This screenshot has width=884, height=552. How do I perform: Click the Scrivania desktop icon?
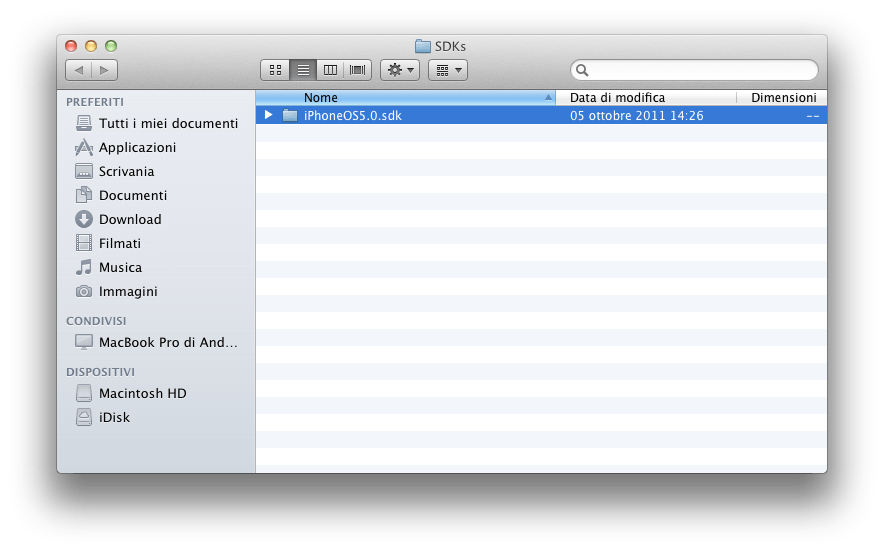point(83,171)
